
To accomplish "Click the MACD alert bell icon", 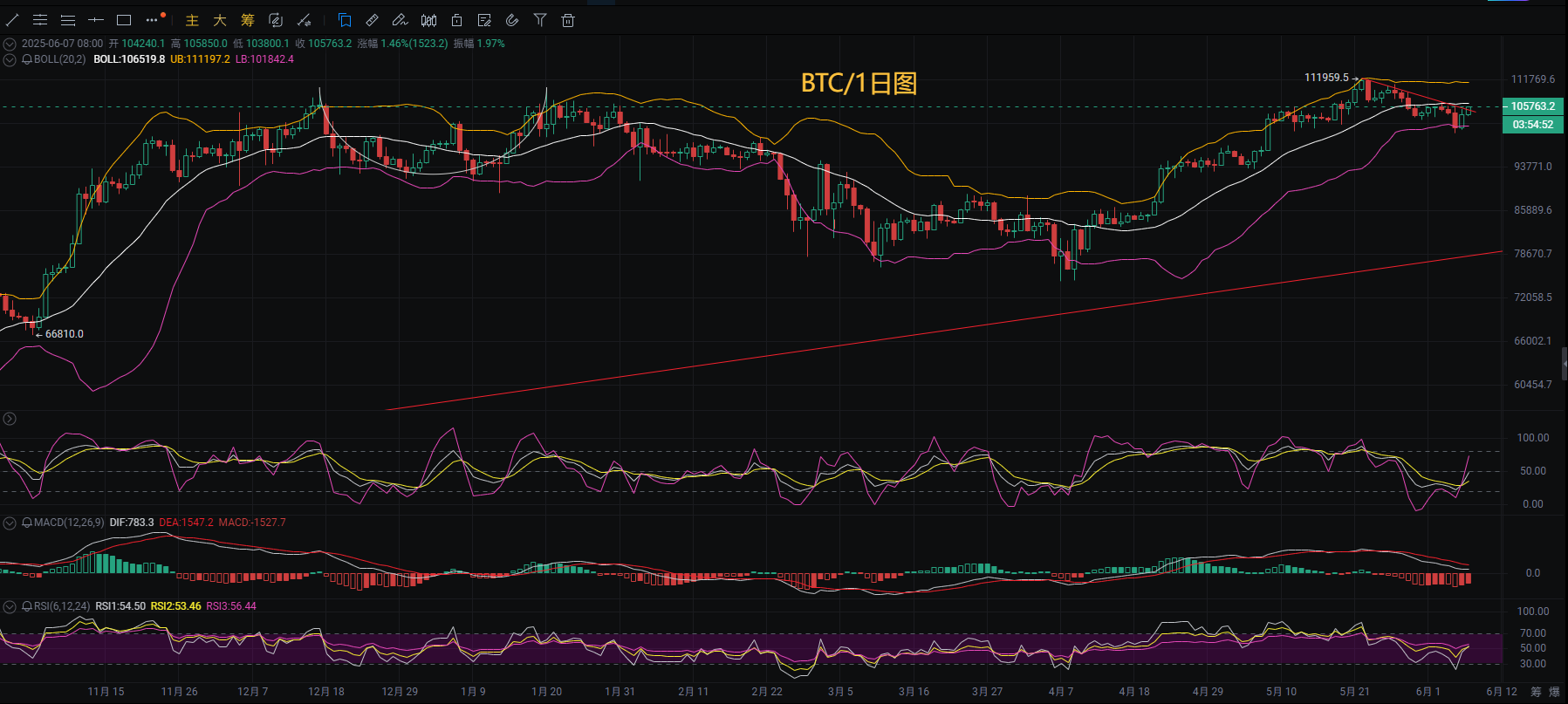I will [27, 523].
